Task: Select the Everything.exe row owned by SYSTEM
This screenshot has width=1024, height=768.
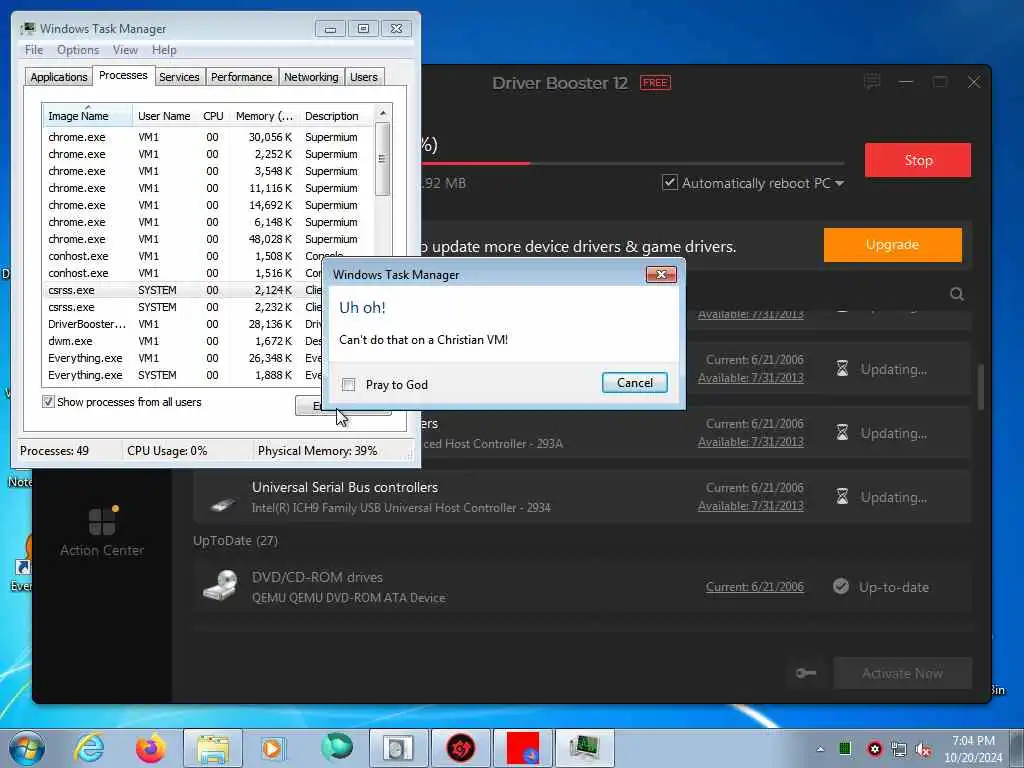Action: [x=184, y=375]
